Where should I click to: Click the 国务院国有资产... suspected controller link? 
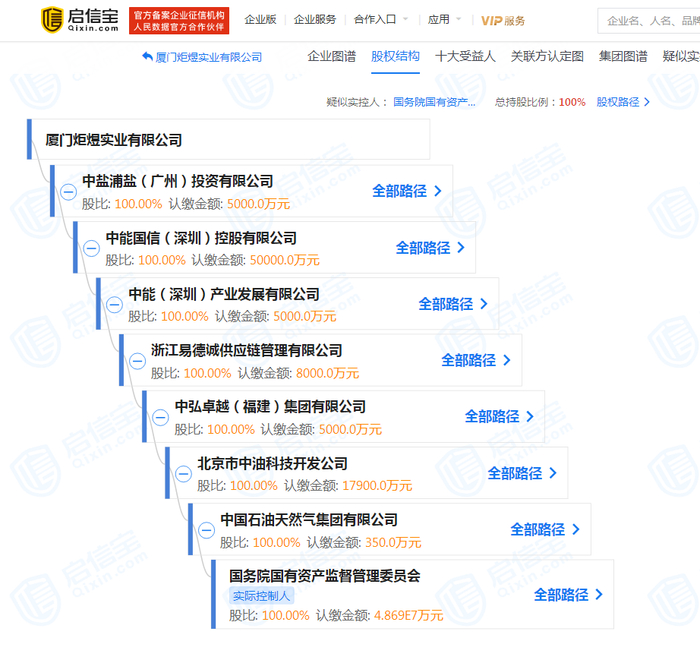coord(434,102)
